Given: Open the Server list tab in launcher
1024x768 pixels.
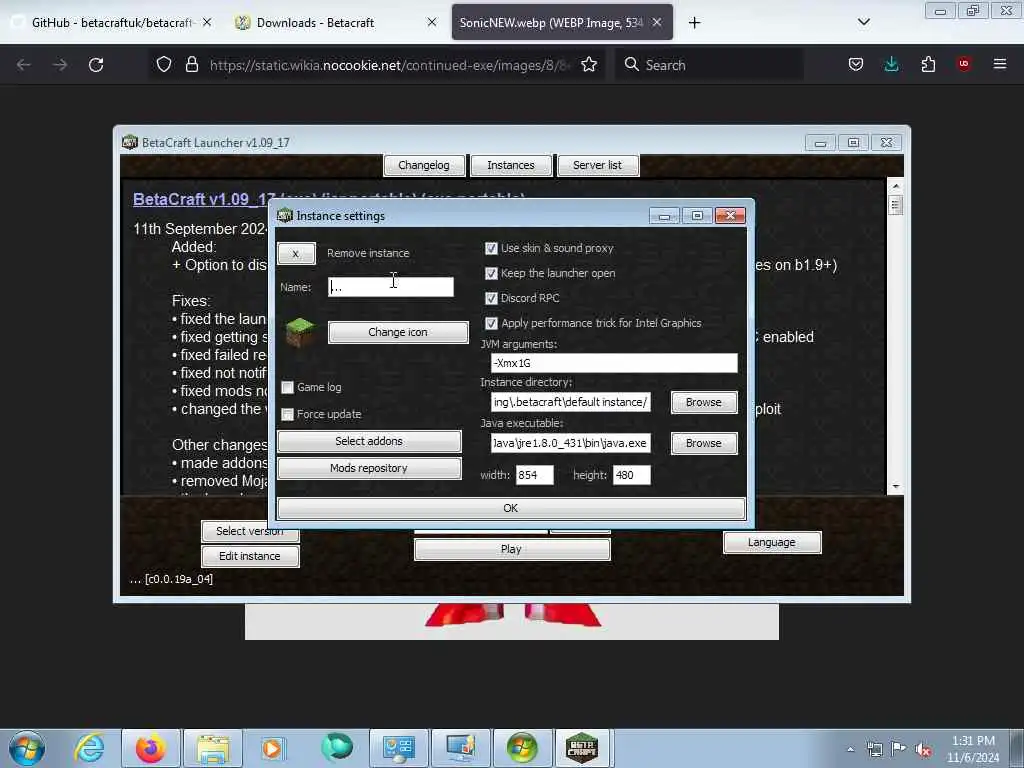Looking at the screenshot, I should click(598, 165).
